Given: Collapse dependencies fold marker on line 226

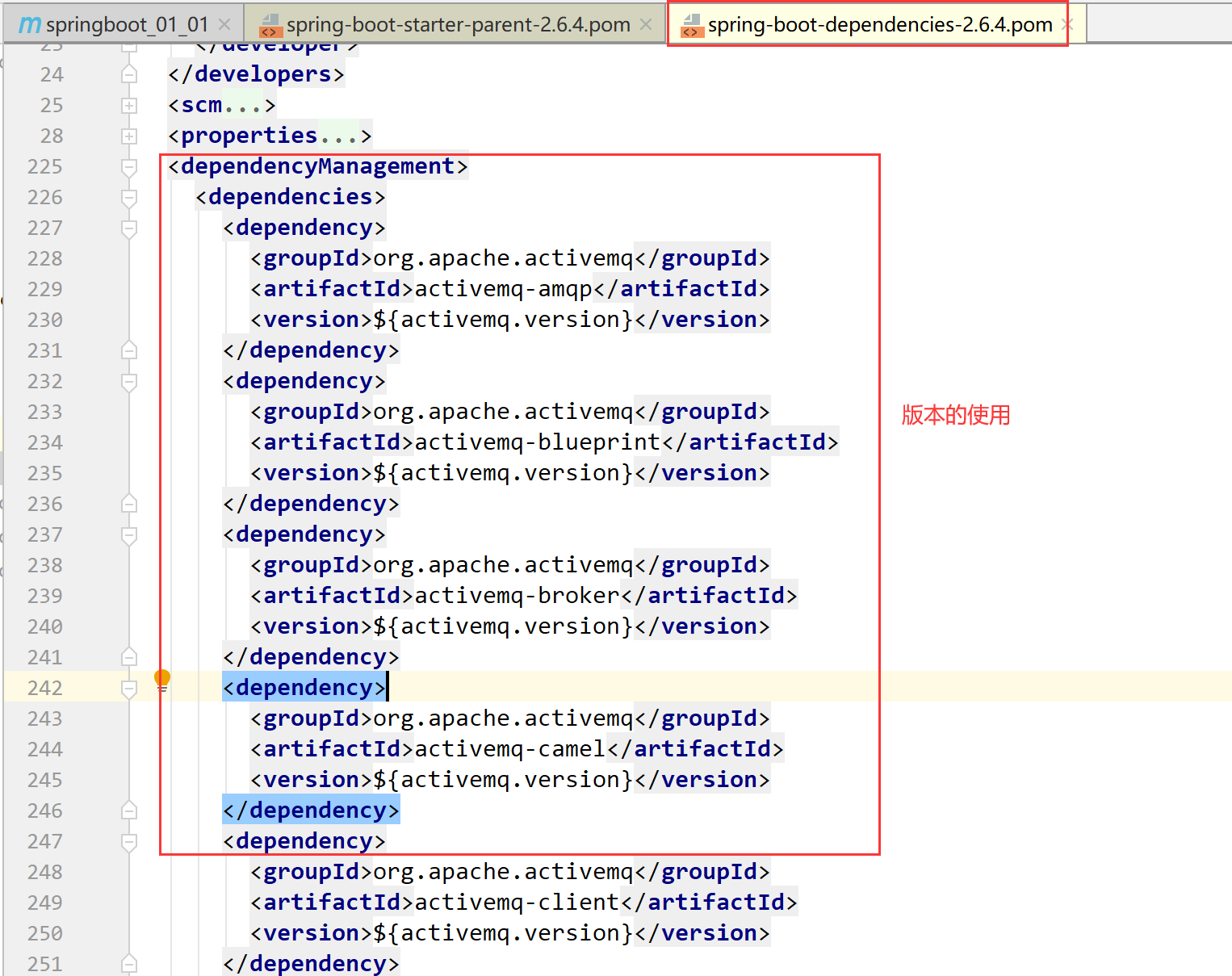Looking at the screenshot, I should (128, 197).
